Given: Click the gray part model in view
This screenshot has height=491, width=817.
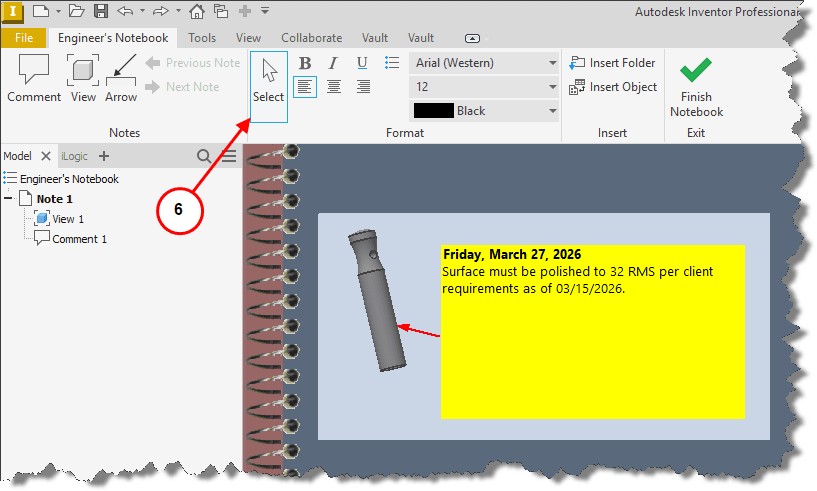Looking at the screenshot, I should [377, 300].
